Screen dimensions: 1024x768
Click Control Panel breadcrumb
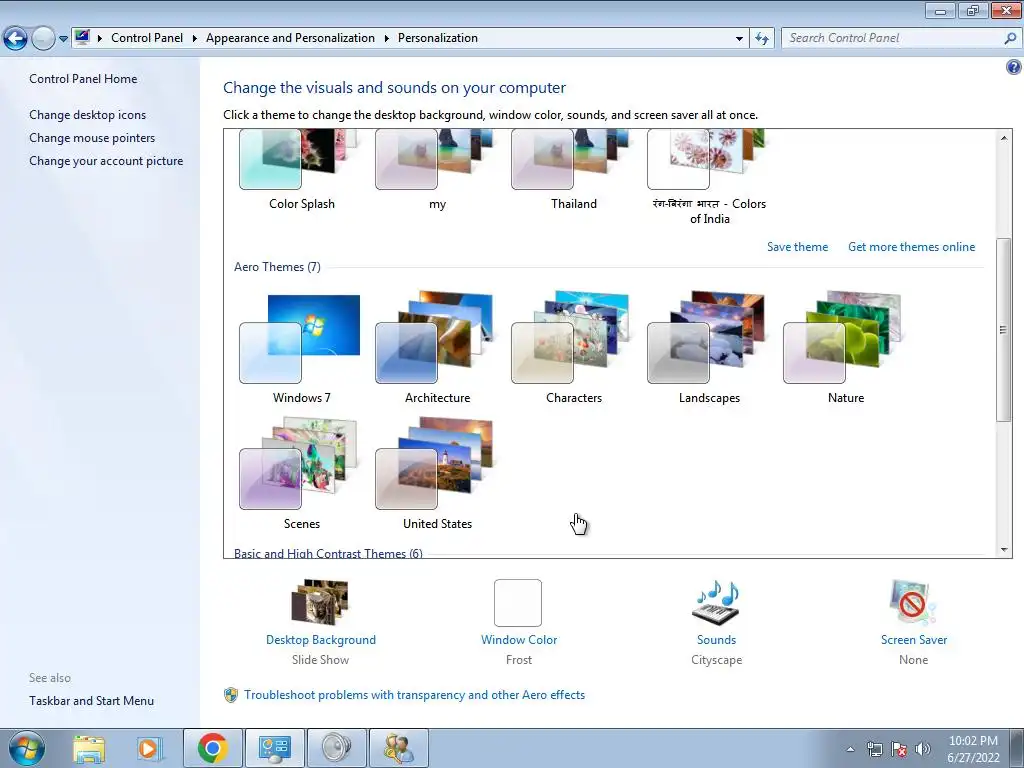[147, 38]
